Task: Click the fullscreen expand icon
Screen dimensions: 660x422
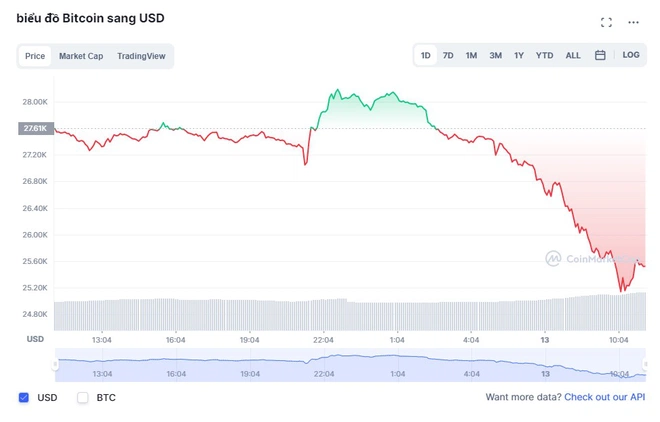Action: click(x=606, y=22)
